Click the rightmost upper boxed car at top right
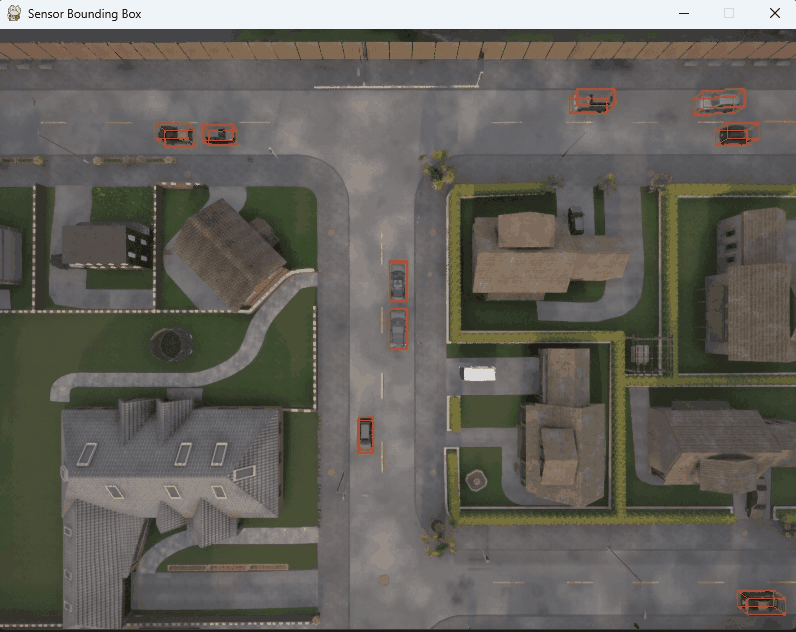This screenshot has height=632, width=796. [x=721, y=101]
